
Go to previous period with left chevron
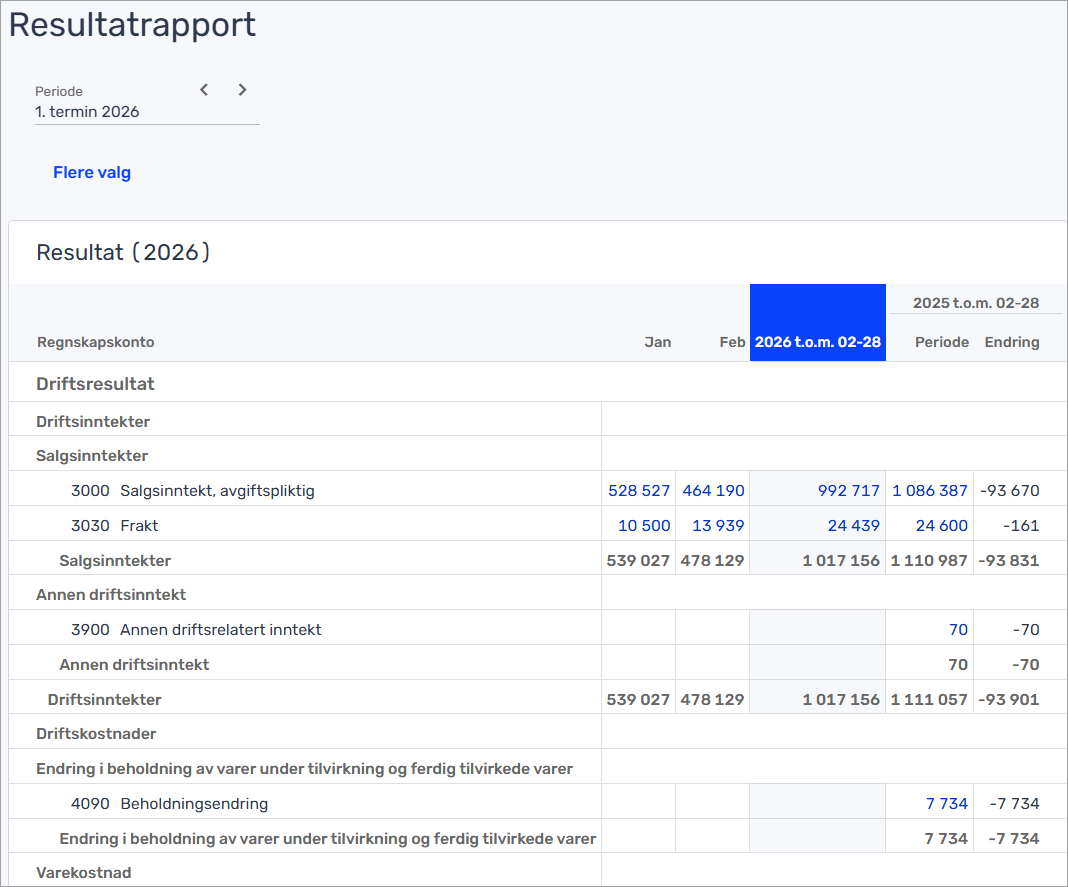[x=204, y=90]
